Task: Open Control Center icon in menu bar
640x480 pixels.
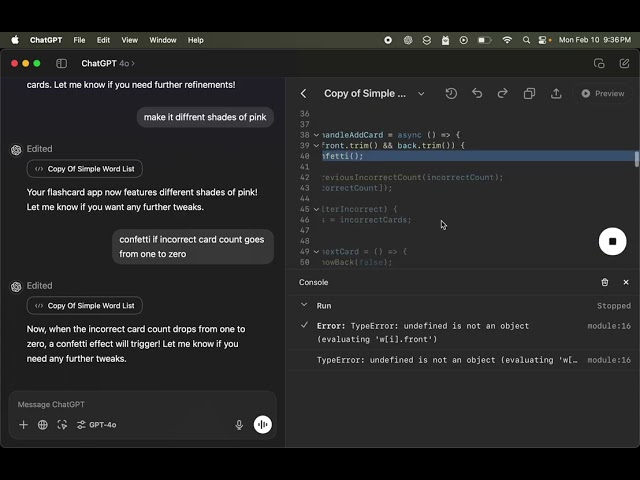Action: (x=543, y=40)
